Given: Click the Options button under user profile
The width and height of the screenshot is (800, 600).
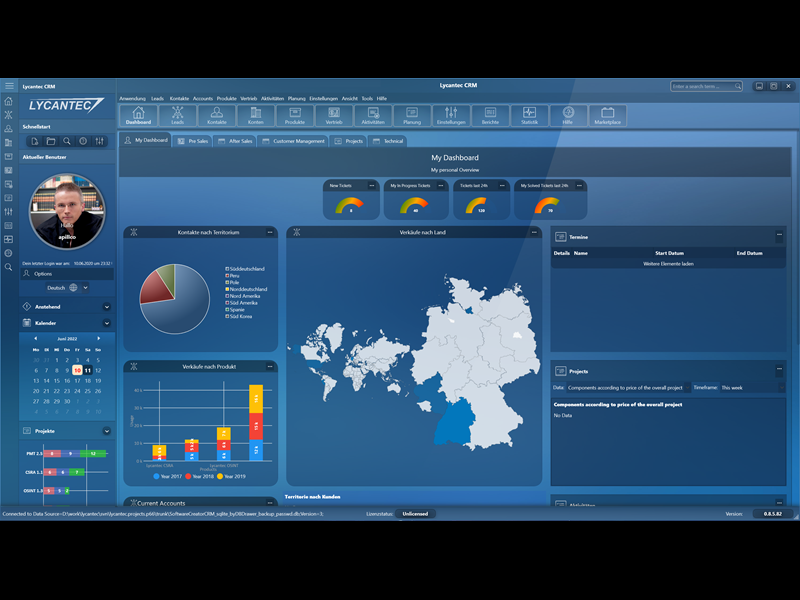Looking at the screenshot, I should [67, 274].
